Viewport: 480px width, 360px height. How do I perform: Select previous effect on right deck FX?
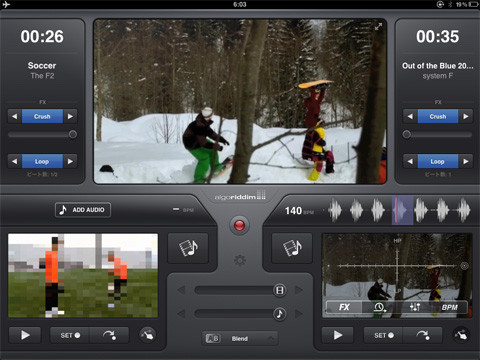point(410,116)
